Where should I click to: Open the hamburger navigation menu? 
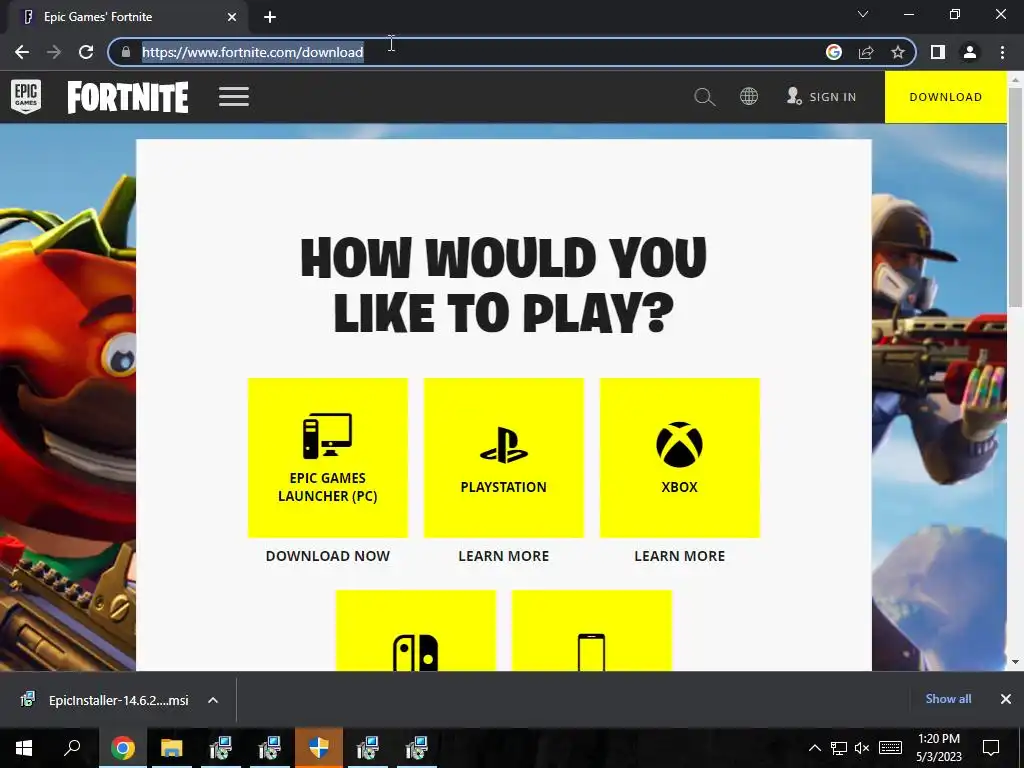(234, 97)
